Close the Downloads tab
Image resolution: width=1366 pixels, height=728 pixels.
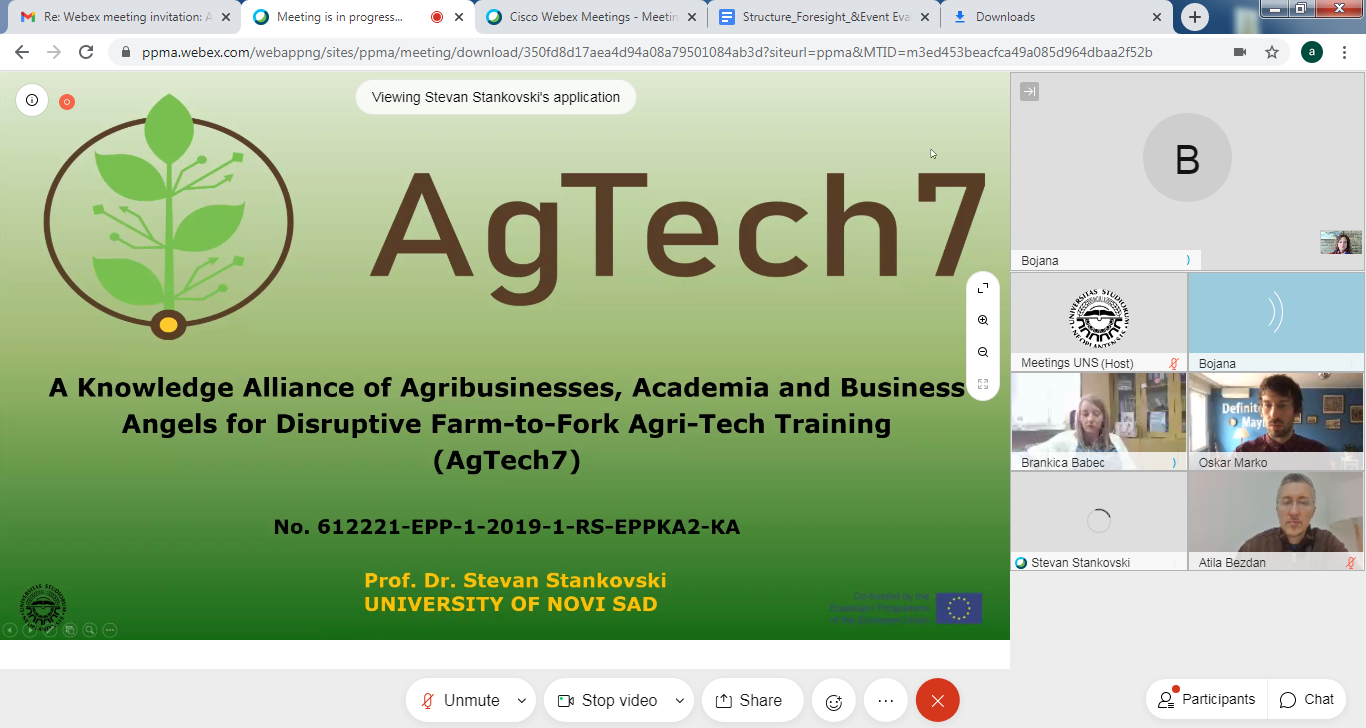tap(1157, 17)
